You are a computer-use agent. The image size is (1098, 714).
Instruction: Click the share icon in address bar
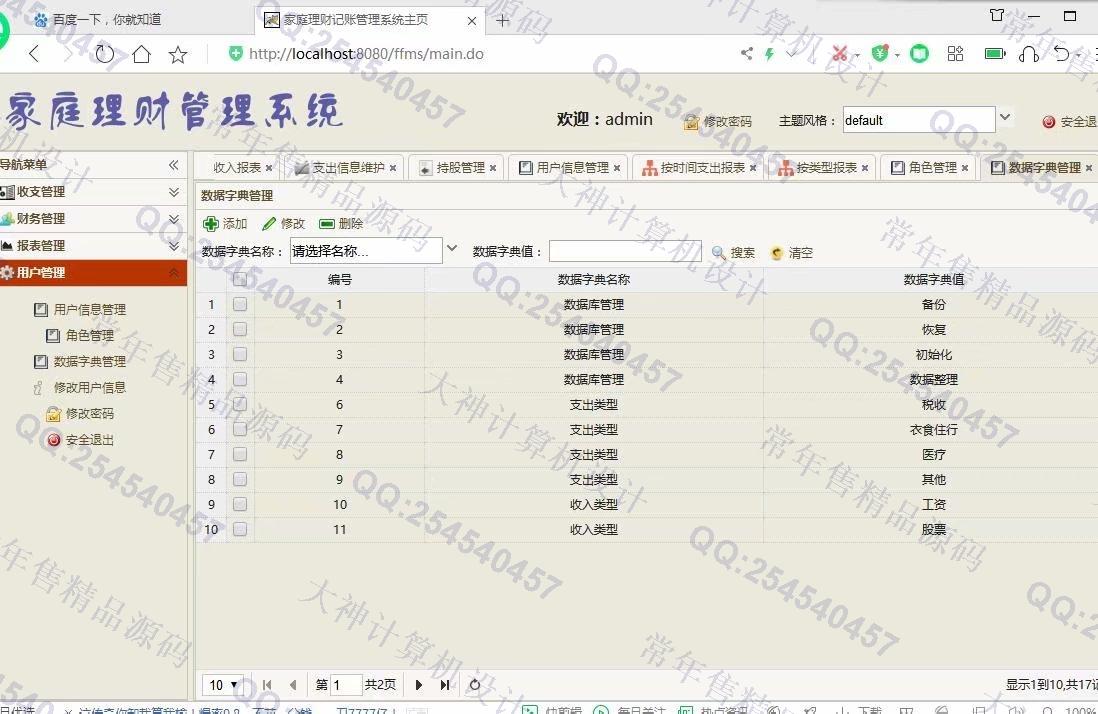[x=746, y=53]
